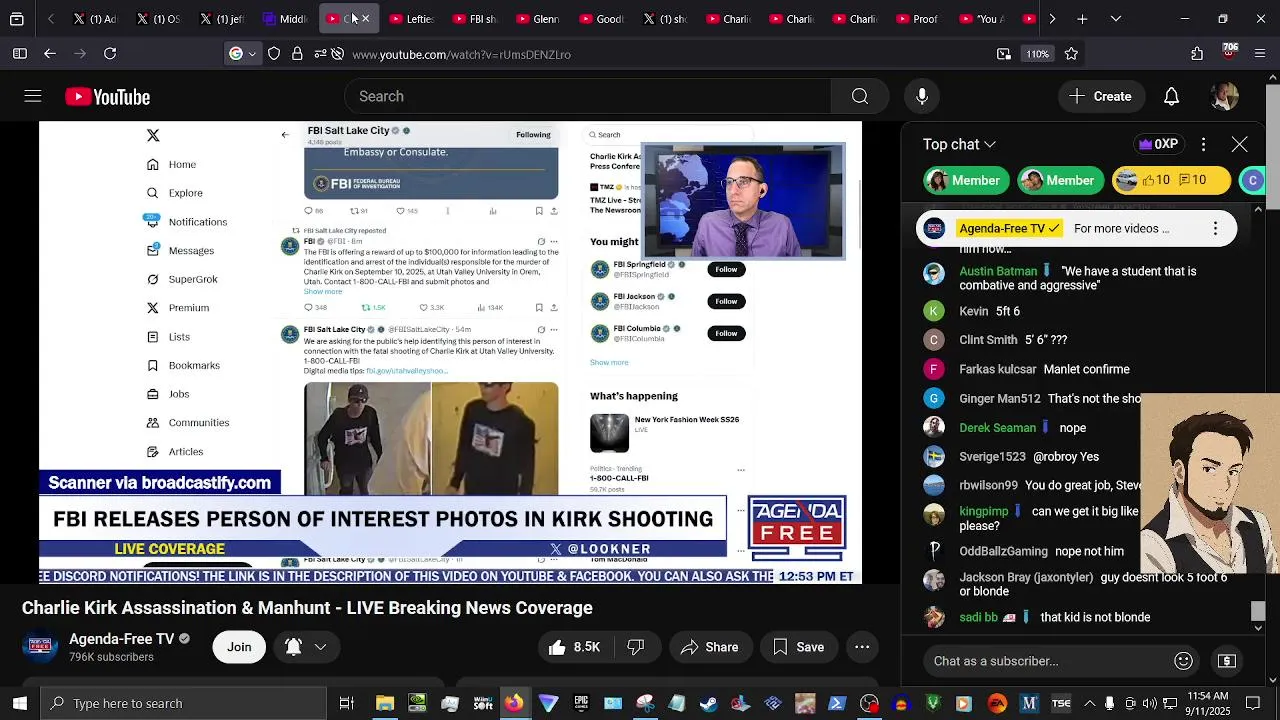Viewport: 1280px width, 720px height.
Task: Dislike the video thumbs down
Action: (636, 647)
